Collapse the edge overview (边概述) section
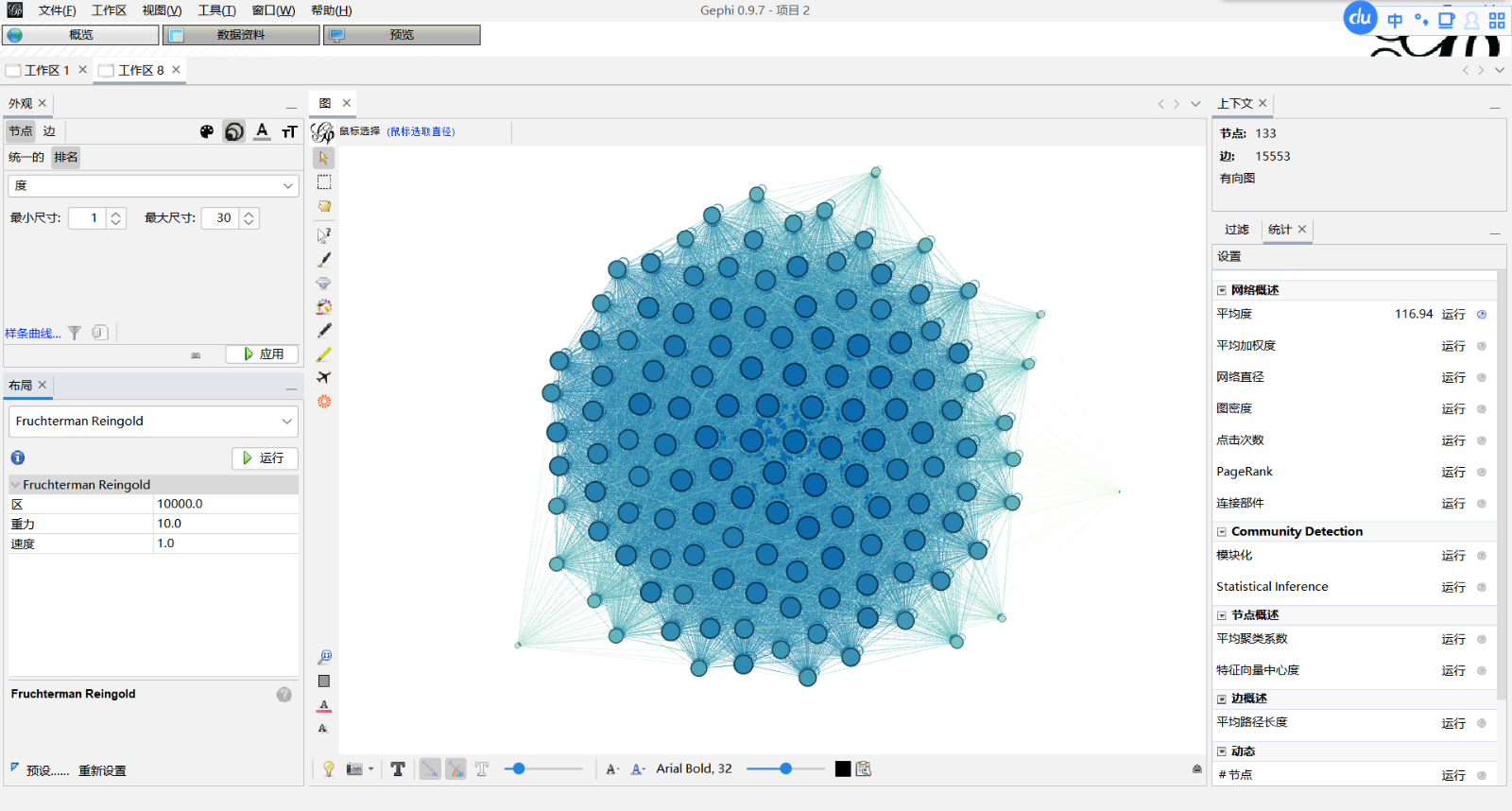 pos(1222,699)
